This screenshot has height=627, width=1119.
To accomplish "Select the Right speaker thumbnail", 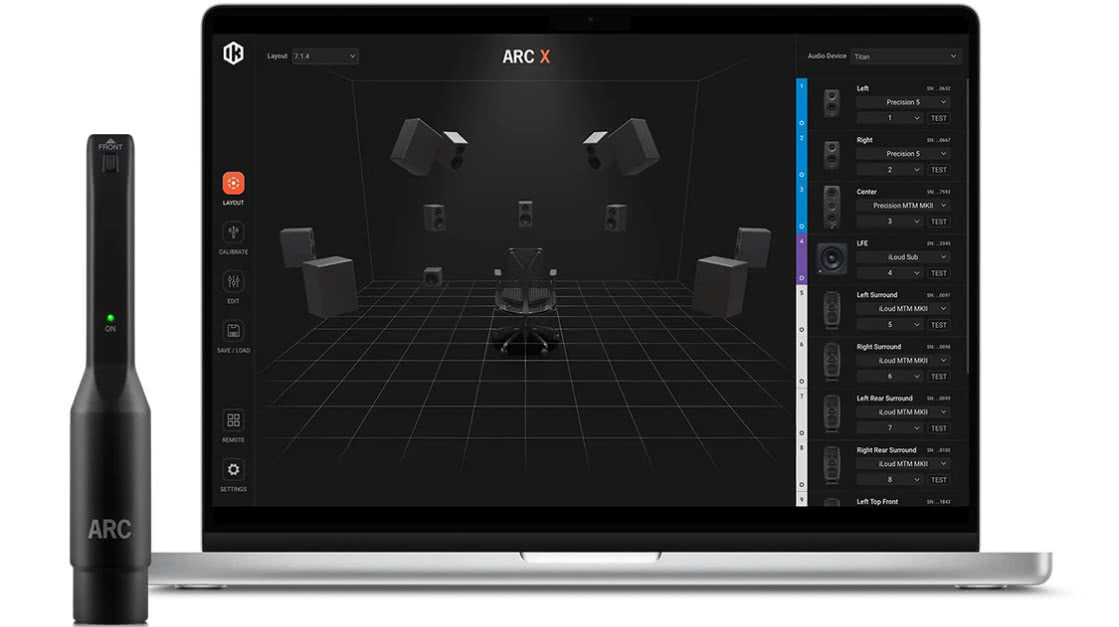I will point(831,155).
